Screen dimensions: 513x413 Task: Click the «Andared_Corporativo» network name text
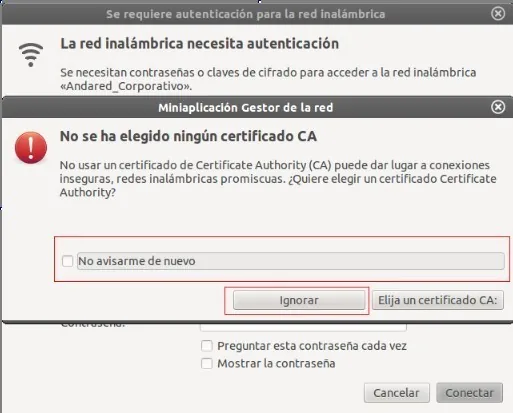click(x=126, y=86)
